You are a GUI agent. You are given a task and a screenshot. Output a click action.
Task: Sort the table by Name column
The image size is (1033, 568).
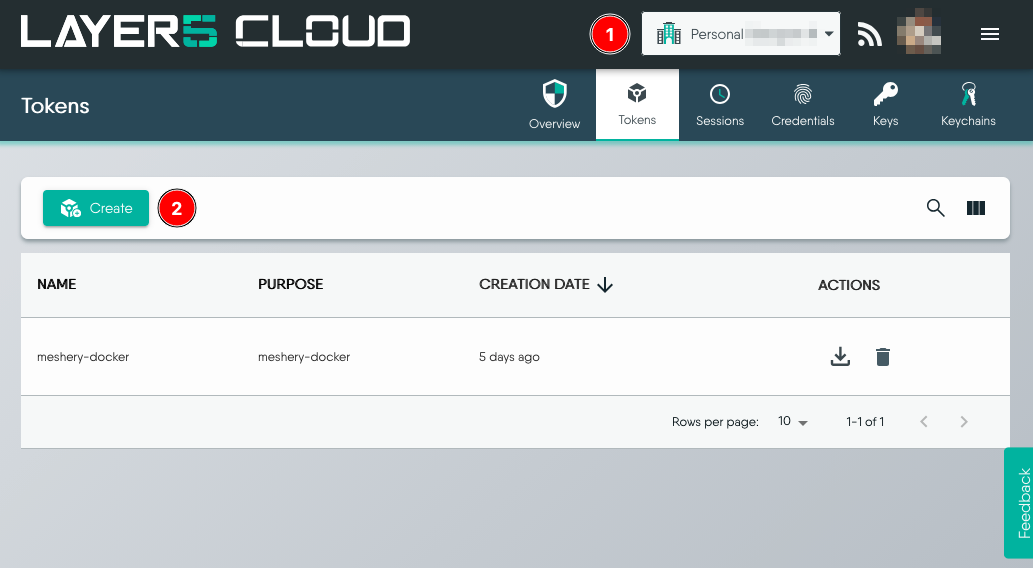pyautogui.click(x=57, y=284)
